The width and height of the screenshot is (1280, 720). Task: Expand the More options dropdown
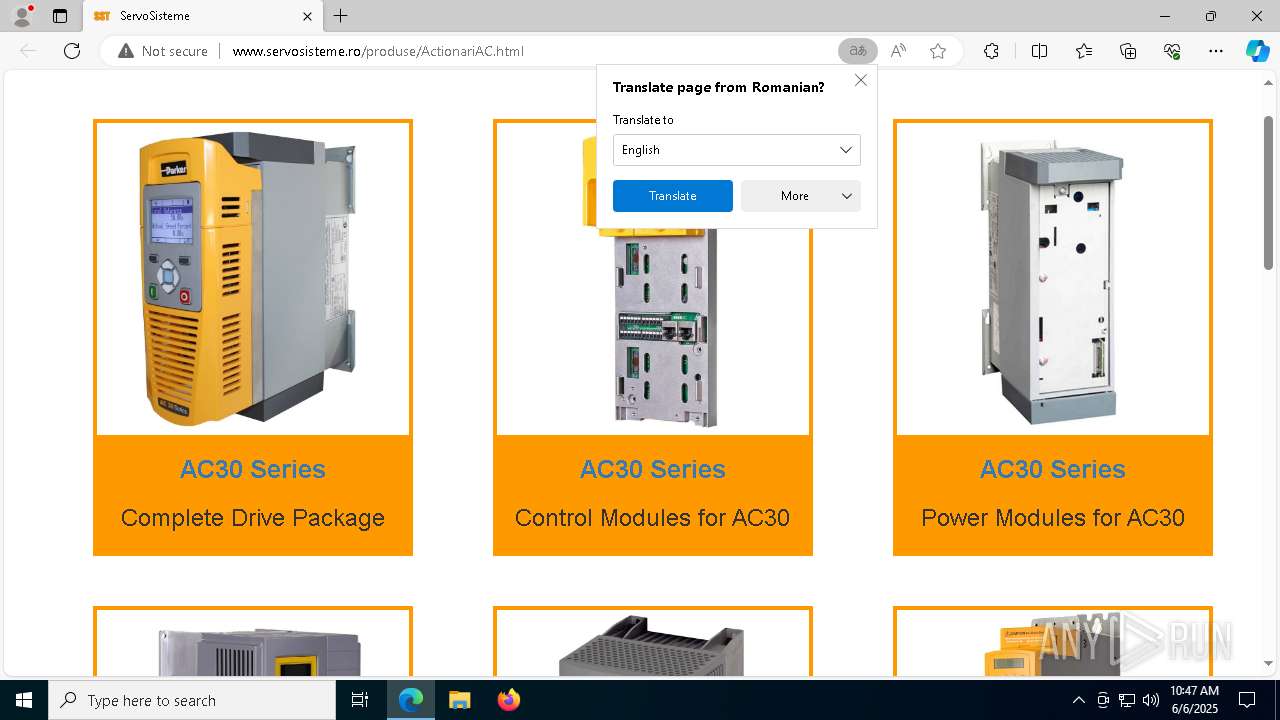801,196
